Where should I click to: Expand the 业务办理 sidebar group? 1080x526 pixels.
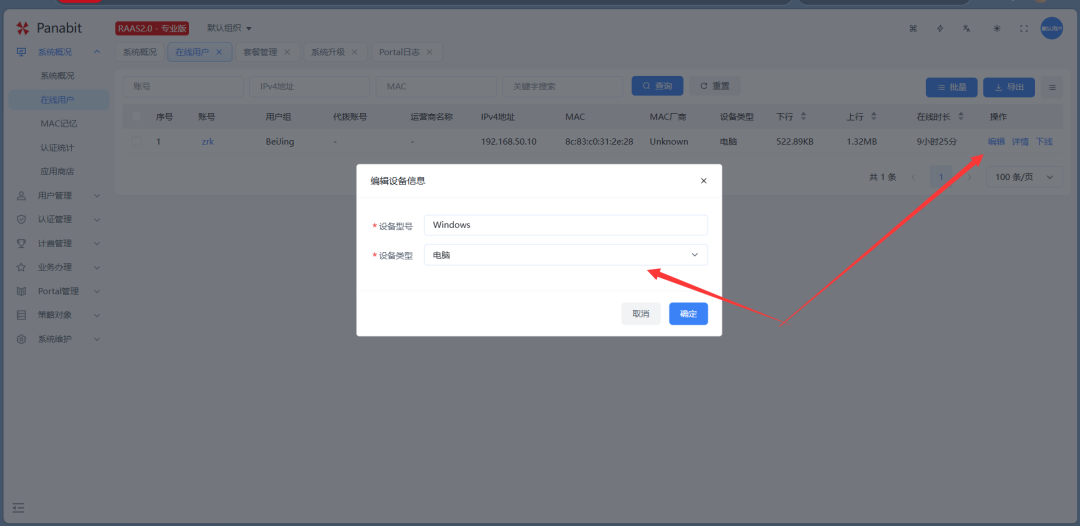(59, 267)
